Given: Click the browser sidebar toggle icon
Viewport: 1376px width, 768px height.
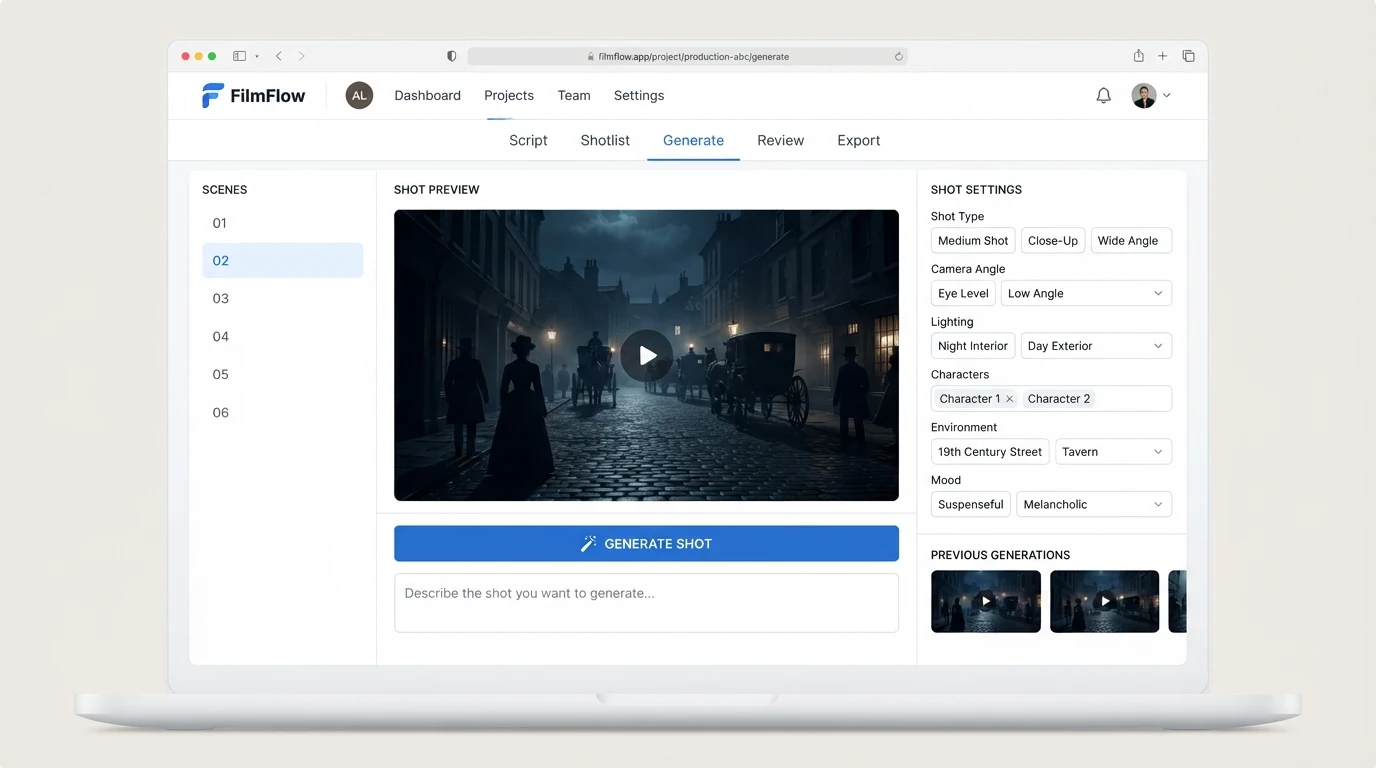Looking at the screenshot, I should pos(240,57).
